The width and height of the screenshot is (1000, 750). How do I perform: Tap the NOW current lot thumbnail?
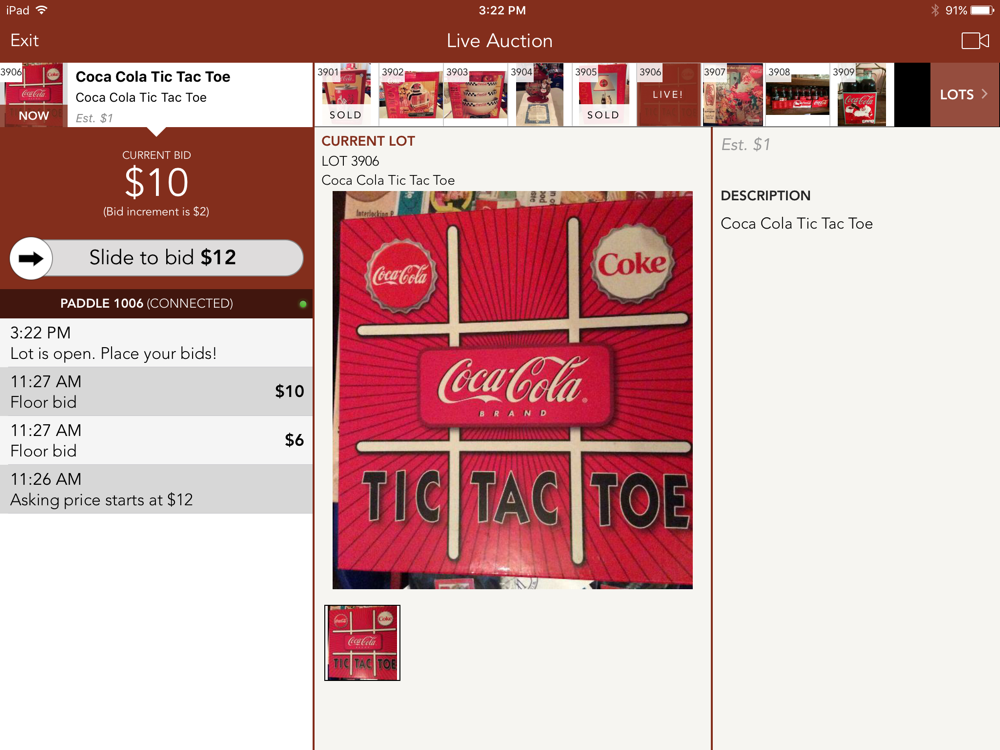33,94
